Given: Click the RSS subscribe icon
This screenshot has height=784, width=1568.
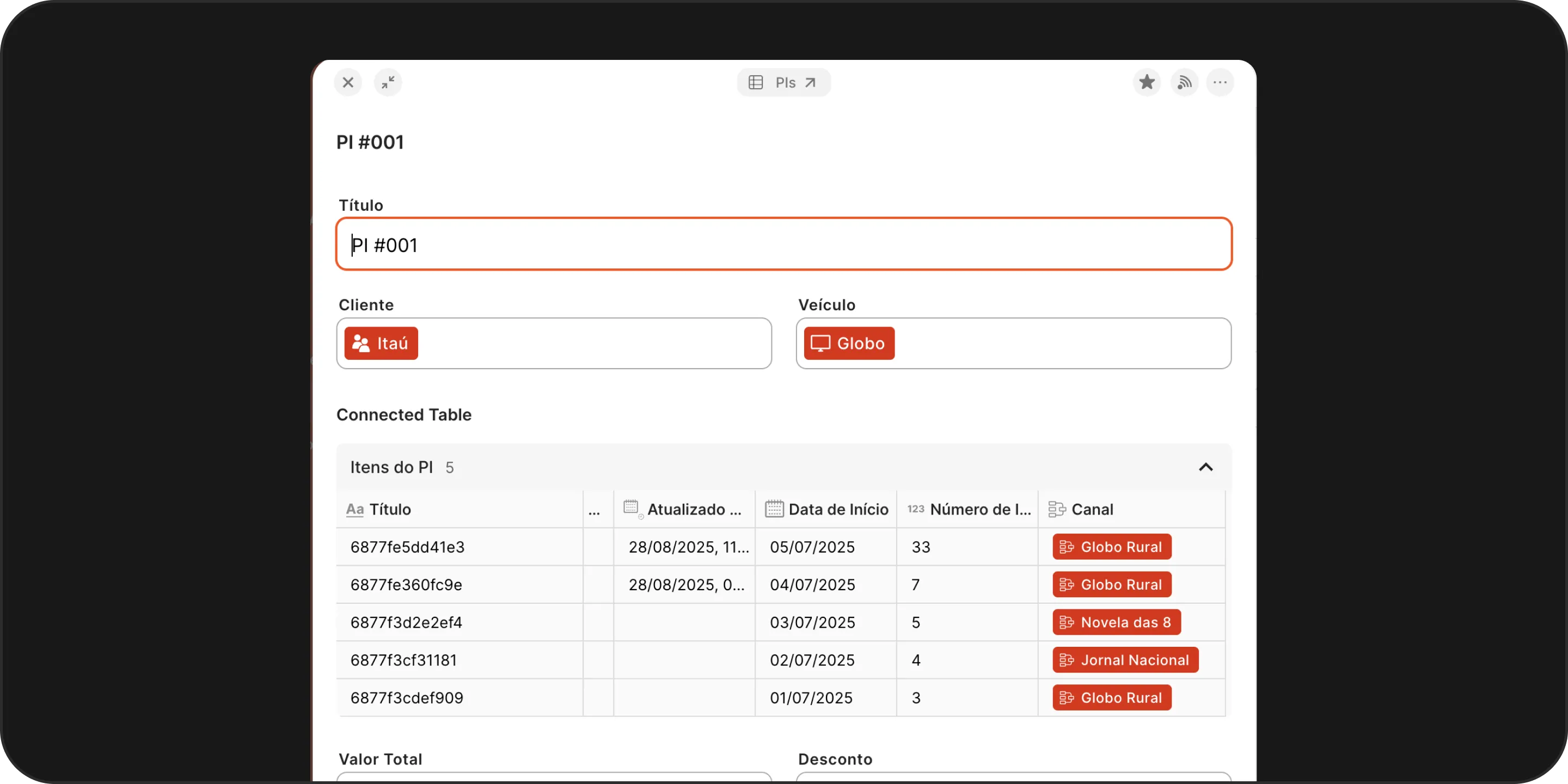Looking at the screenshot, I should pos(1184,82).
